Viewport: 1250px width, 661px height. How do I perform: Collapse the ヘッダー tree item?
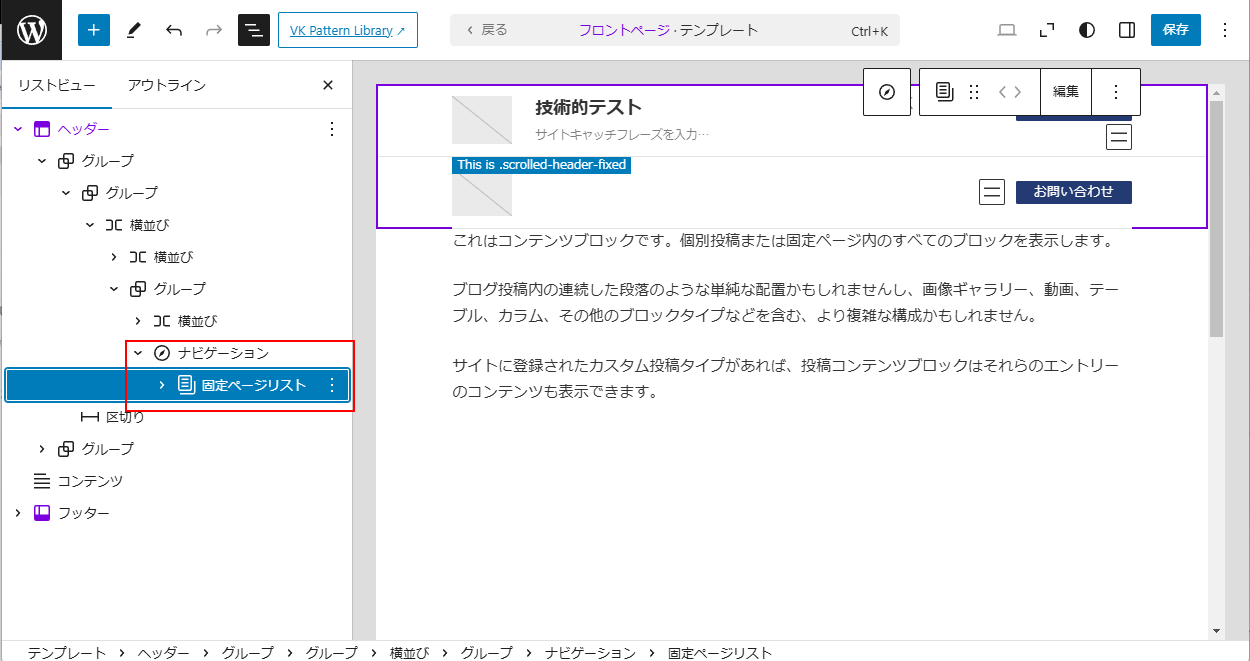[x=18, y=129]
